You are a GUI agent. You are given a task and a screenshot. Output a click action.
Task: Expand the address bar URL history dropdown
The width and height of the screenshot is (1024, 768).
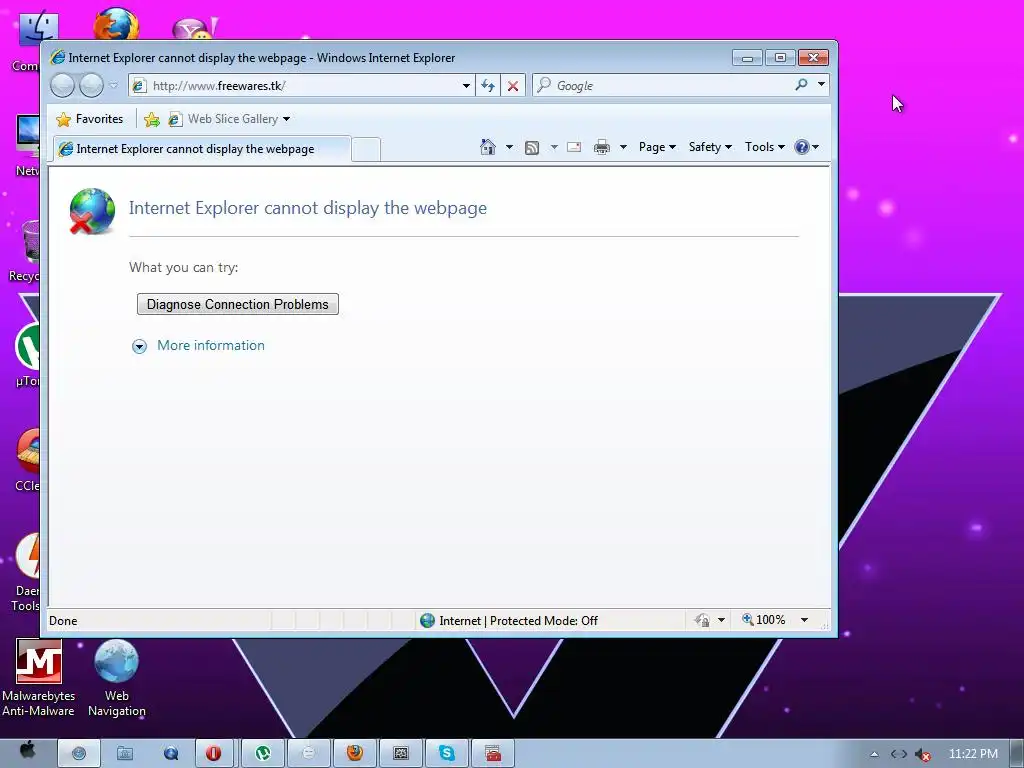pyautogui.click(x=466, y=86)
